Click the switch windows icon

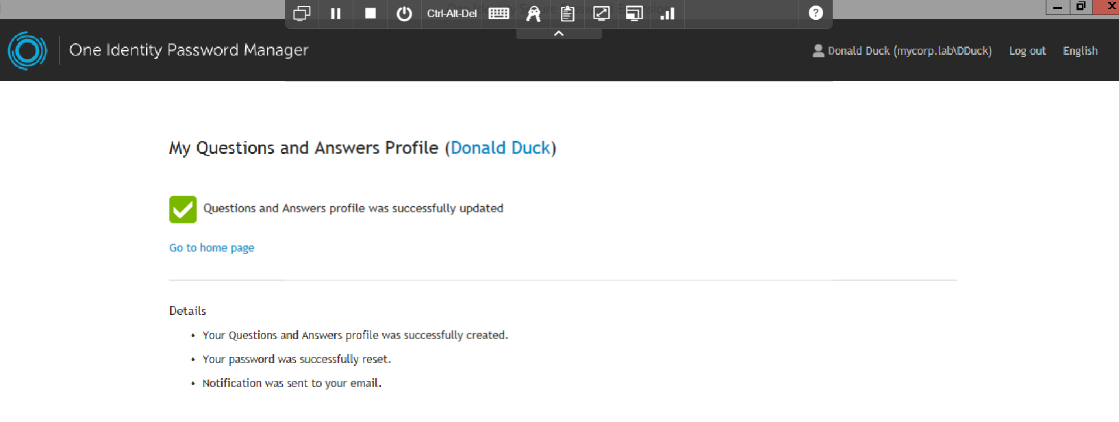pos(302,14)
